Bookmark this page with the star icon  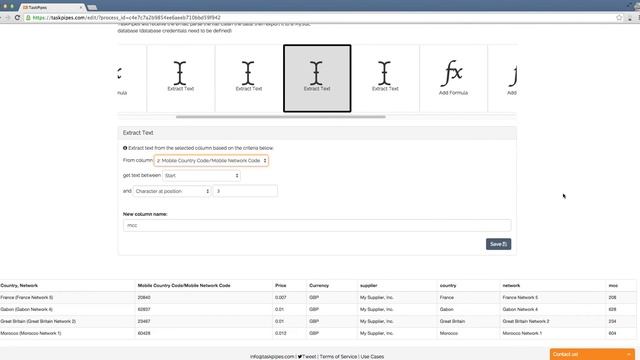[619, 18]
